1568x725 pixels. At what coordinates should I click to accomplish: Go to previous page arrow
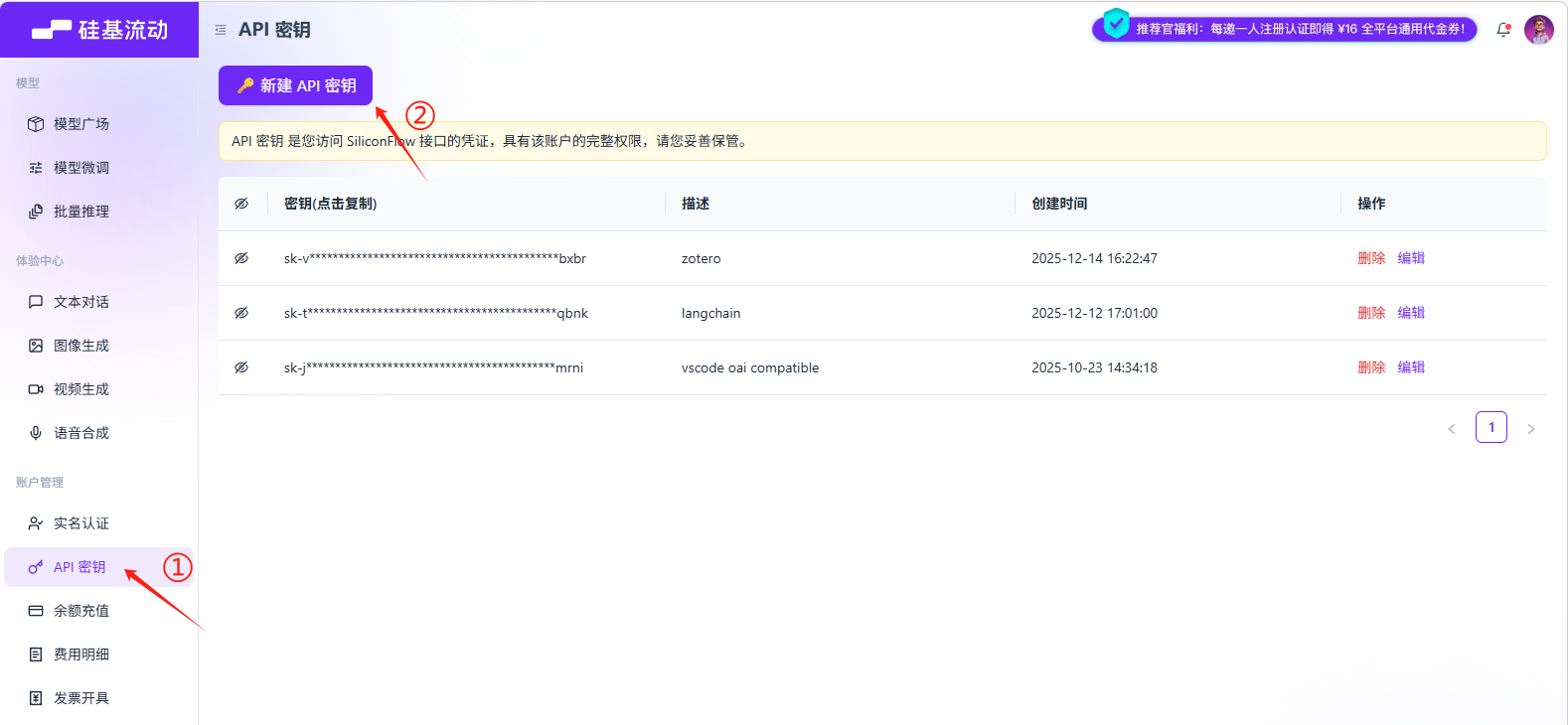click(1452, 429)
